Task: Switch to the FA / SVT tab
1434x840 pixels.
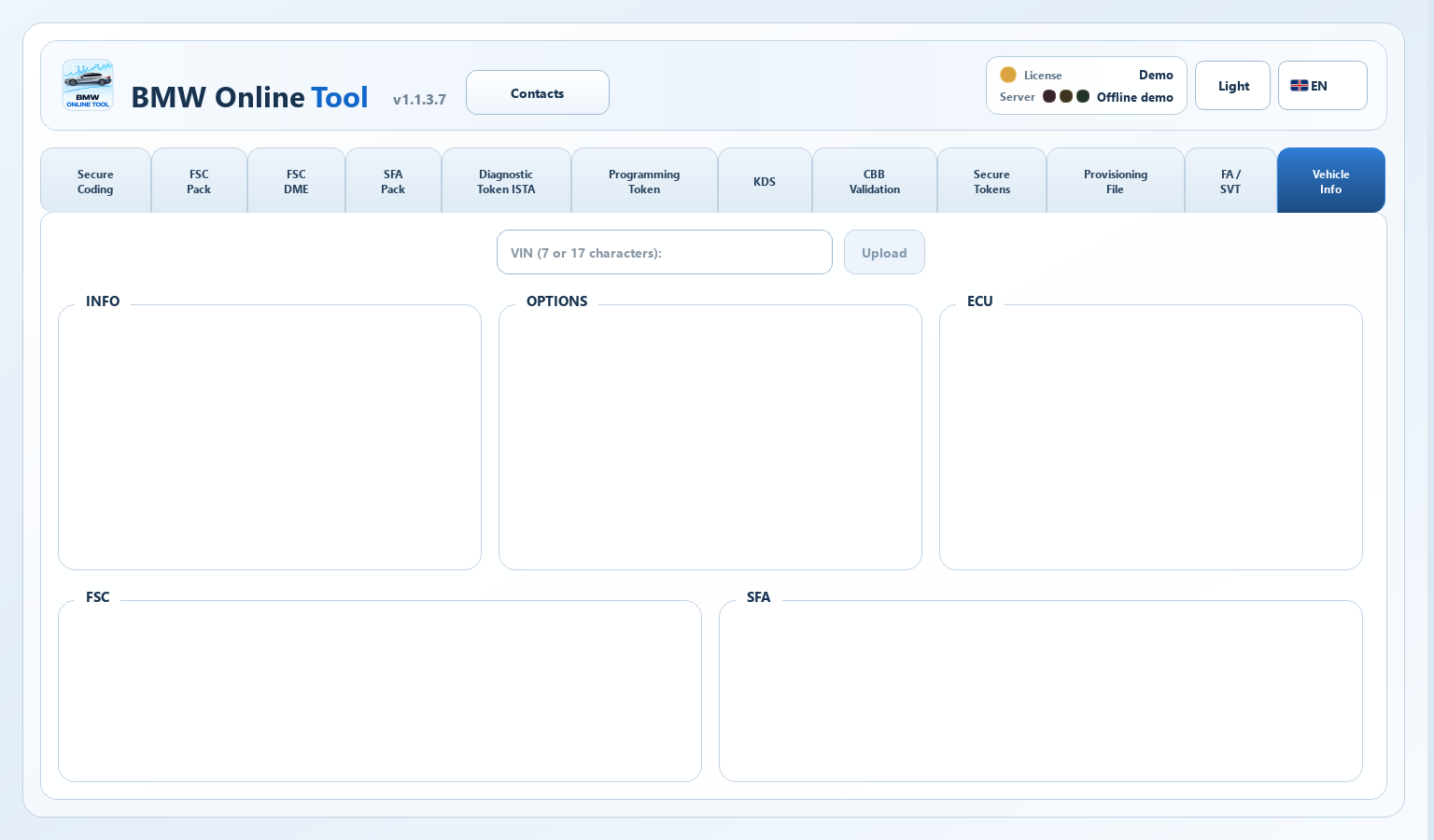Action: tap(1230, 181)
